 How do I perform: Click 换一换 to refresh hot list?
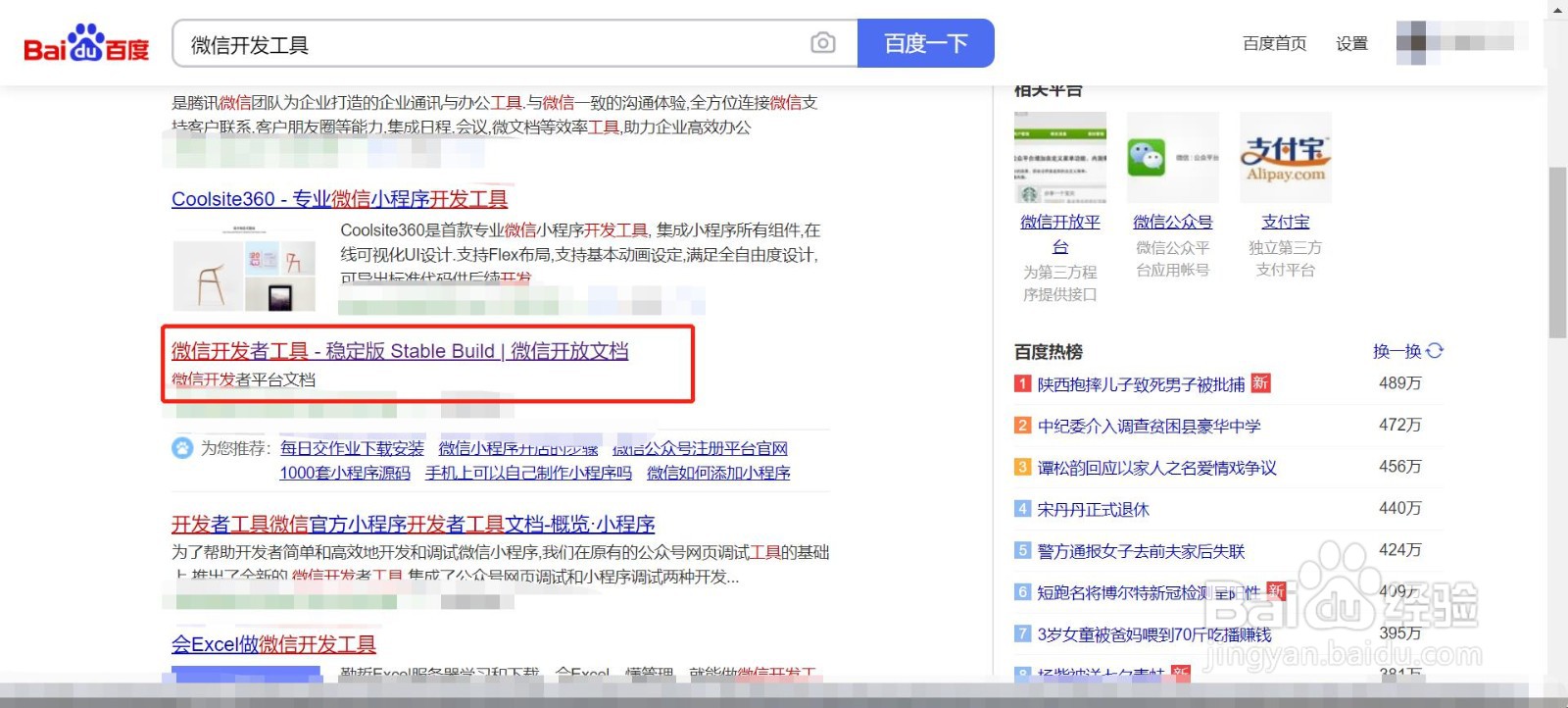1396,351
